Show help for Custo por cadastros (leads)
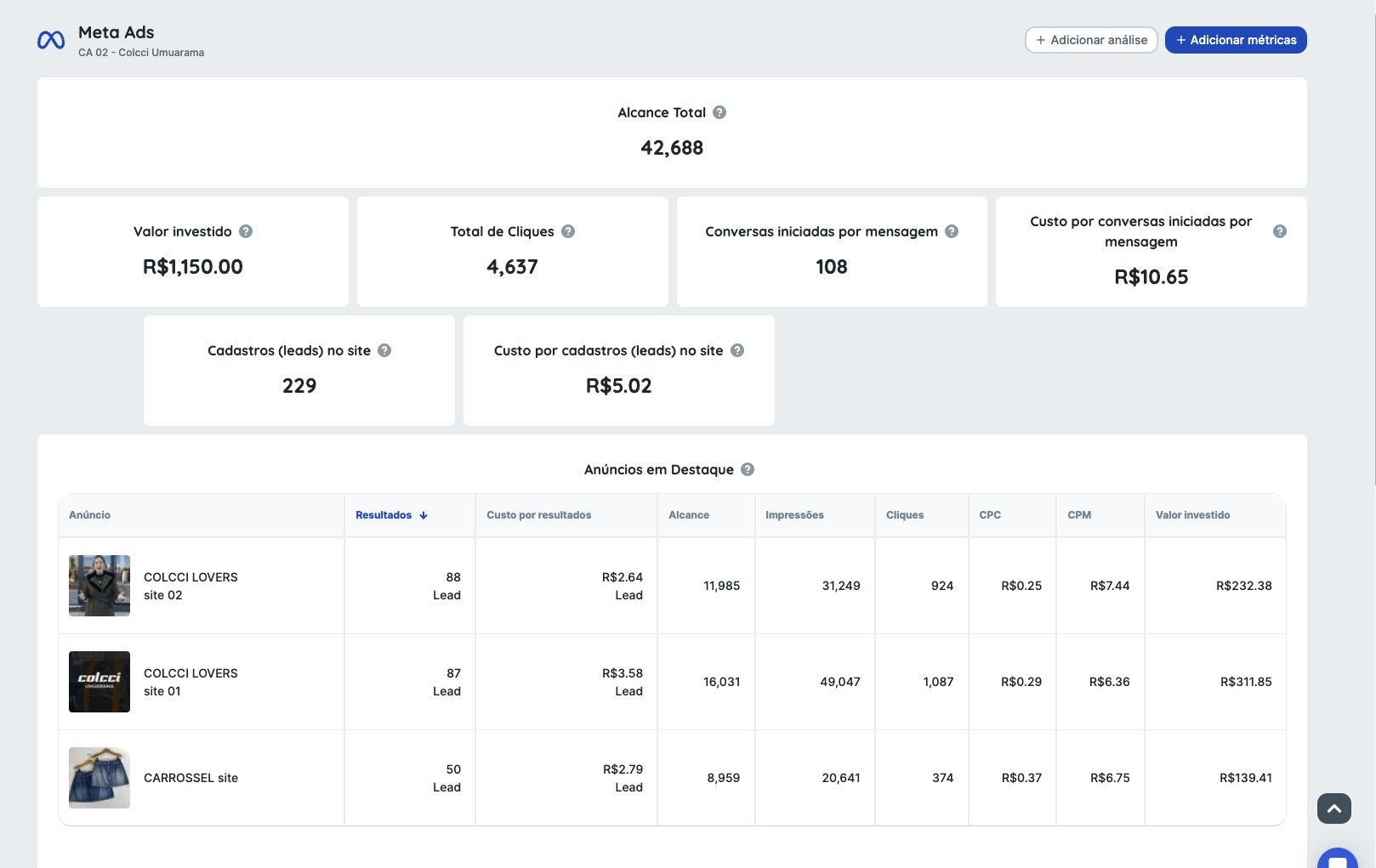Screen dimensions: 1376x868 [737, 350]
